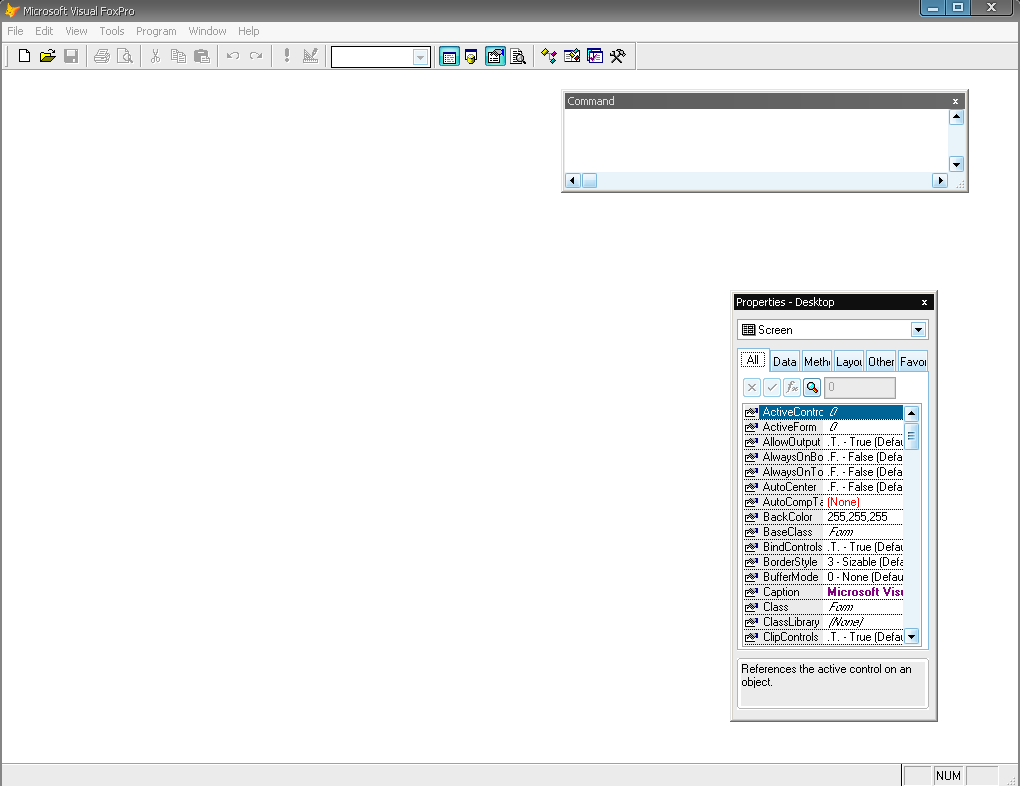Open the Object Browser toolbar icon

coord(572,57)
